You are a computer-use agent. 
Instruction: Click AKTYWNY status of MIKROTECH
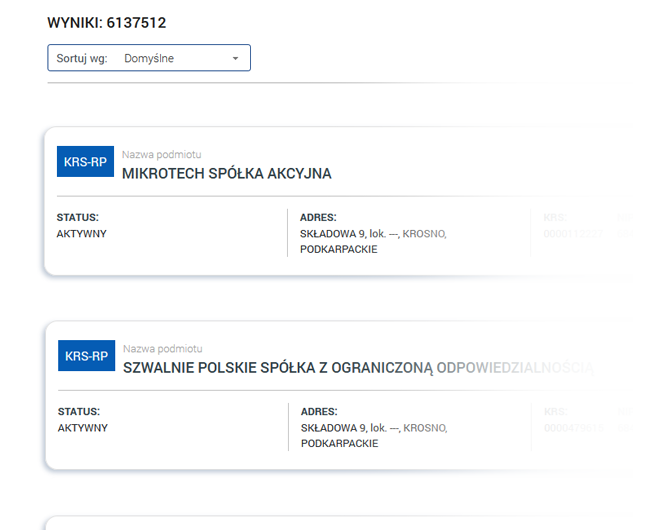81,234
